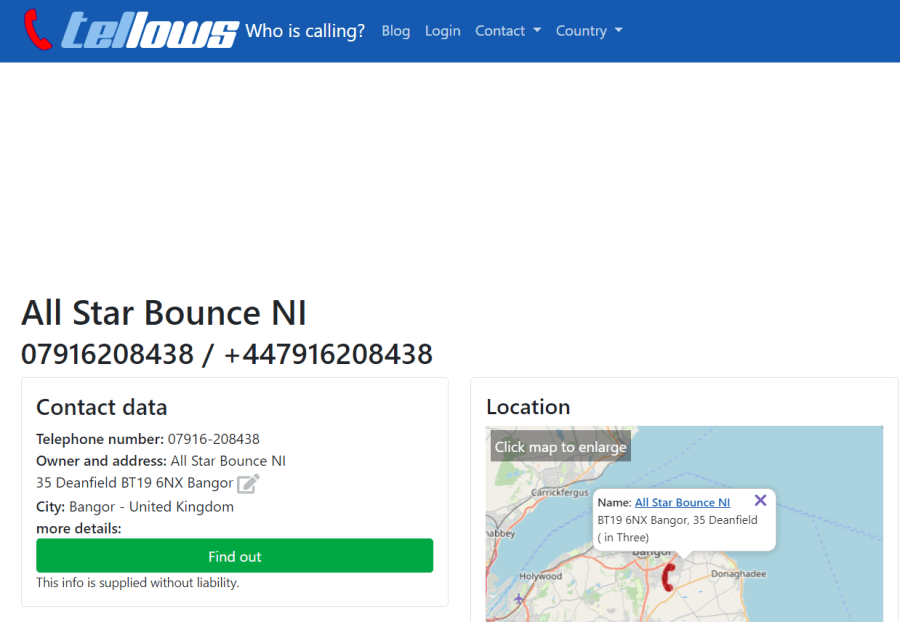Screen dimensions: 900x622
Task: Click the edit pencil icon beside the address
Action: coord(248,484)
